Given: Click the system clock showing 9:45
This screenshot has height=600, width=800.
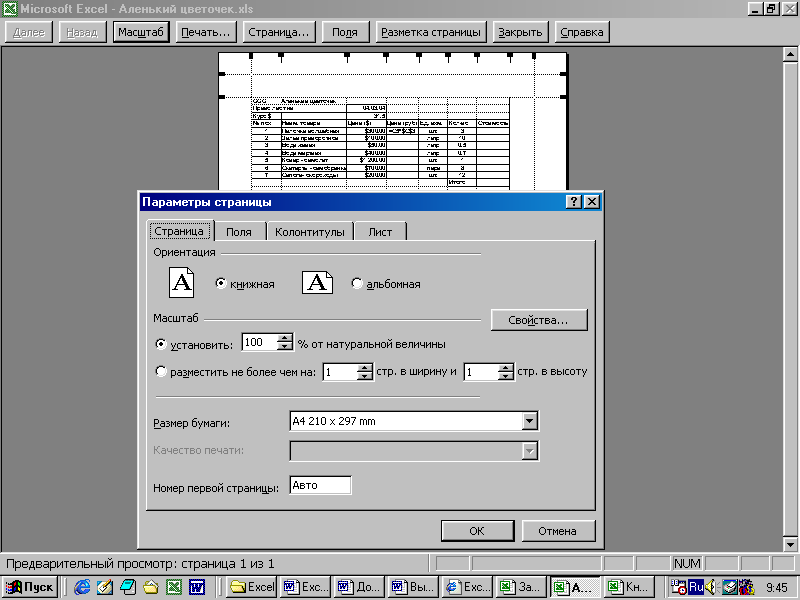Looking at the screenshot, I should tap(777, 588).
